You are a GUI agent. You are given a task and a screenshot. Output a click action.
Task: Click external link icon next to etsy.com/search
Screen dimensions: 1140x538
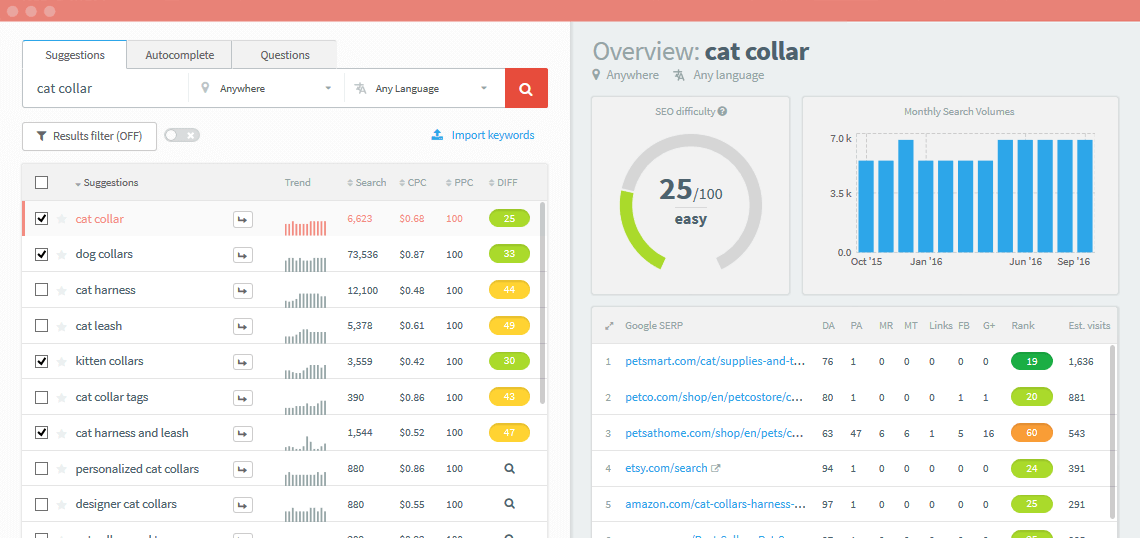click(716, 468)
